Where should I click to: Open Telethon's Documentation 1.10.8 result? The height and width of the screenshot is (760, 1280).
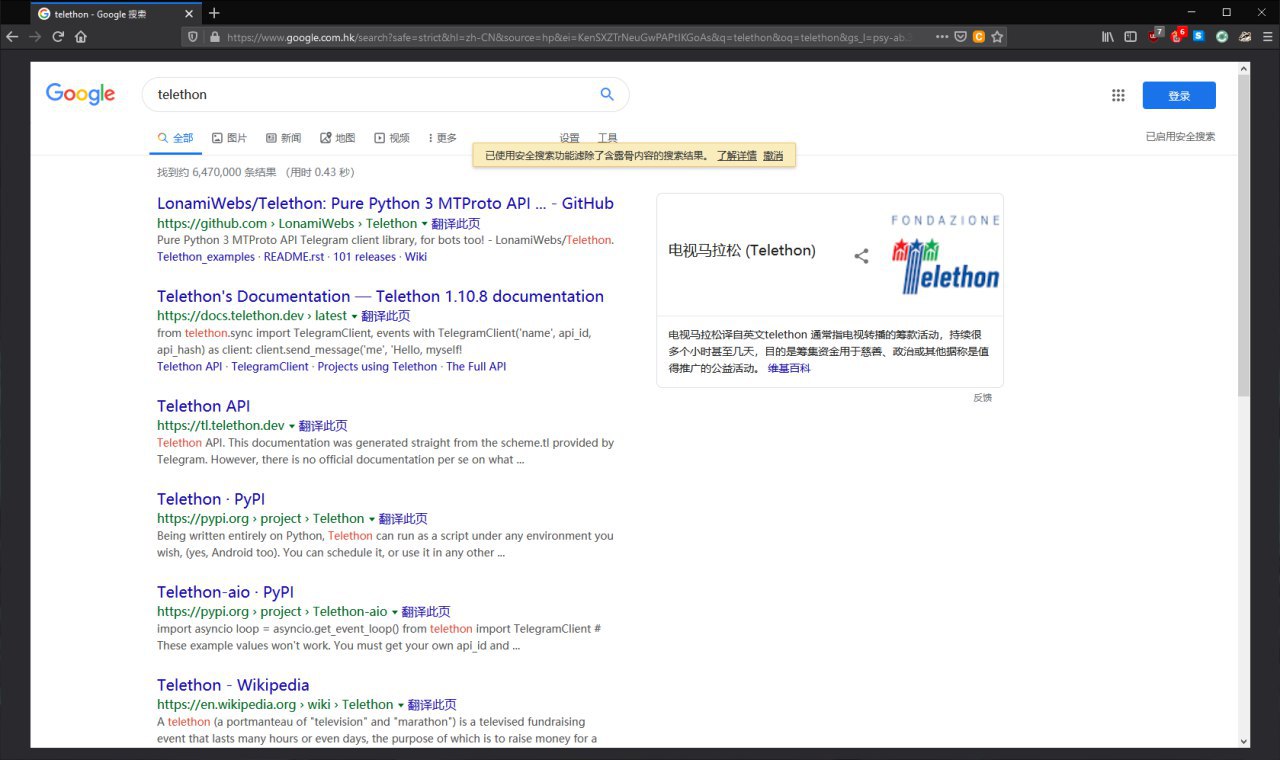coord(380,296)
